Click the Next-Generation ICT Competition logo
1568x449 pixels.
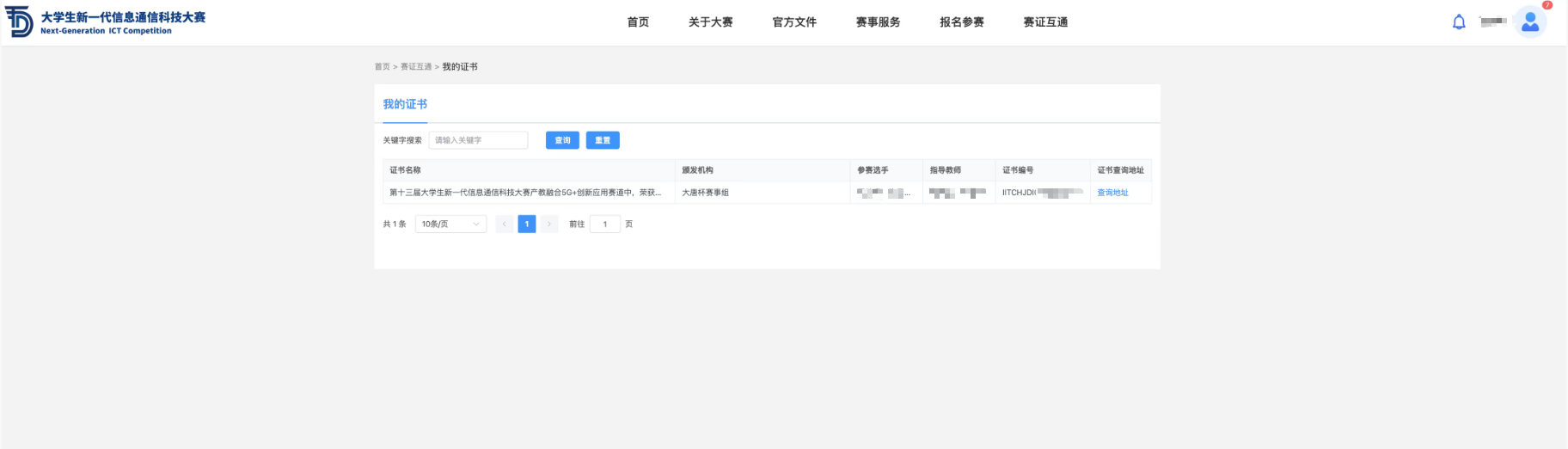(106, 22)
